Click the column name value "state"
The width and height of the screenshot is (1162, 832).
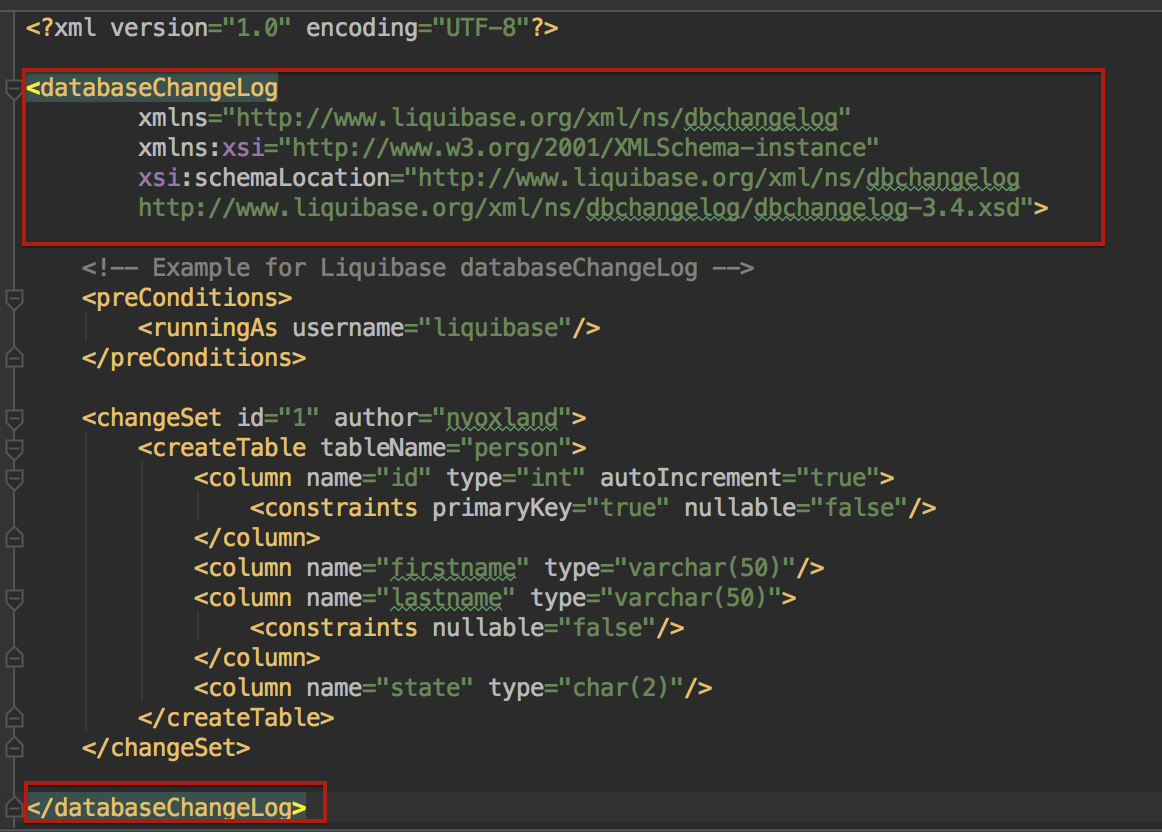tap(425, 688)
